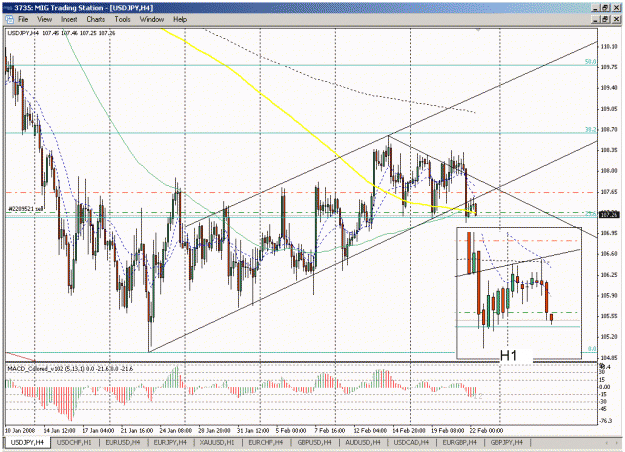This screenshot has height=452, width=625.
Task: Click the chart shift marker triangle
Action: (478, 29)
